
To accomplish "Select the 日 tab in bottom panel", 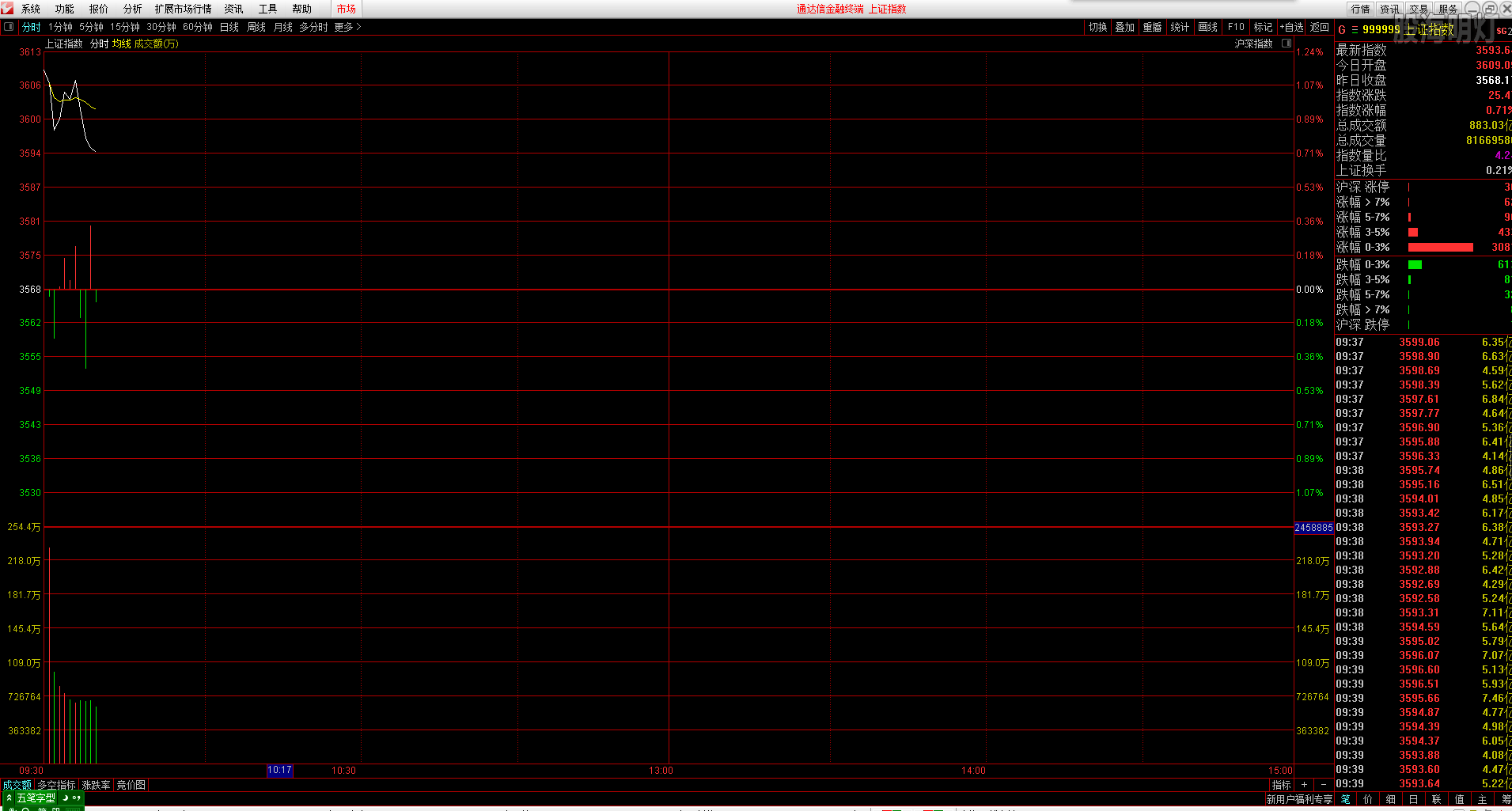I will point(1413,799).
